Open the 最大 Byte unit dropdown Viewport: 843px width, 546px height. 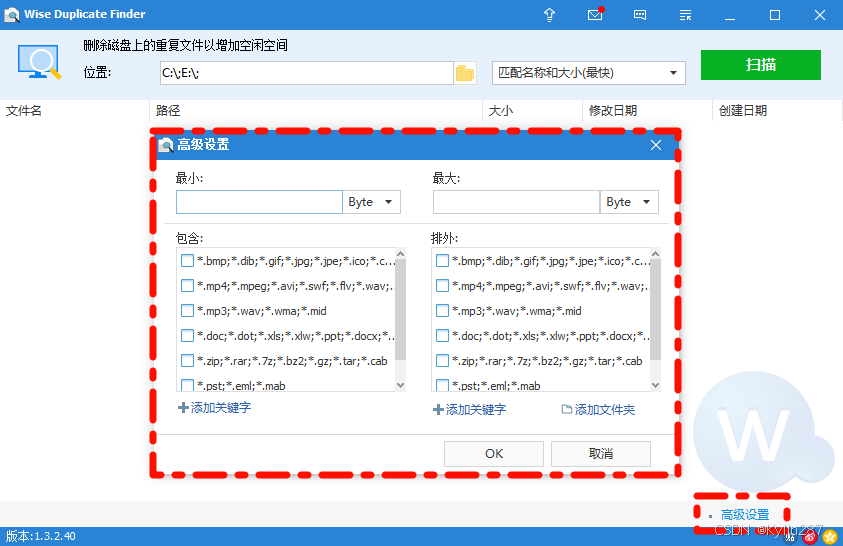[x=630, y=202]
